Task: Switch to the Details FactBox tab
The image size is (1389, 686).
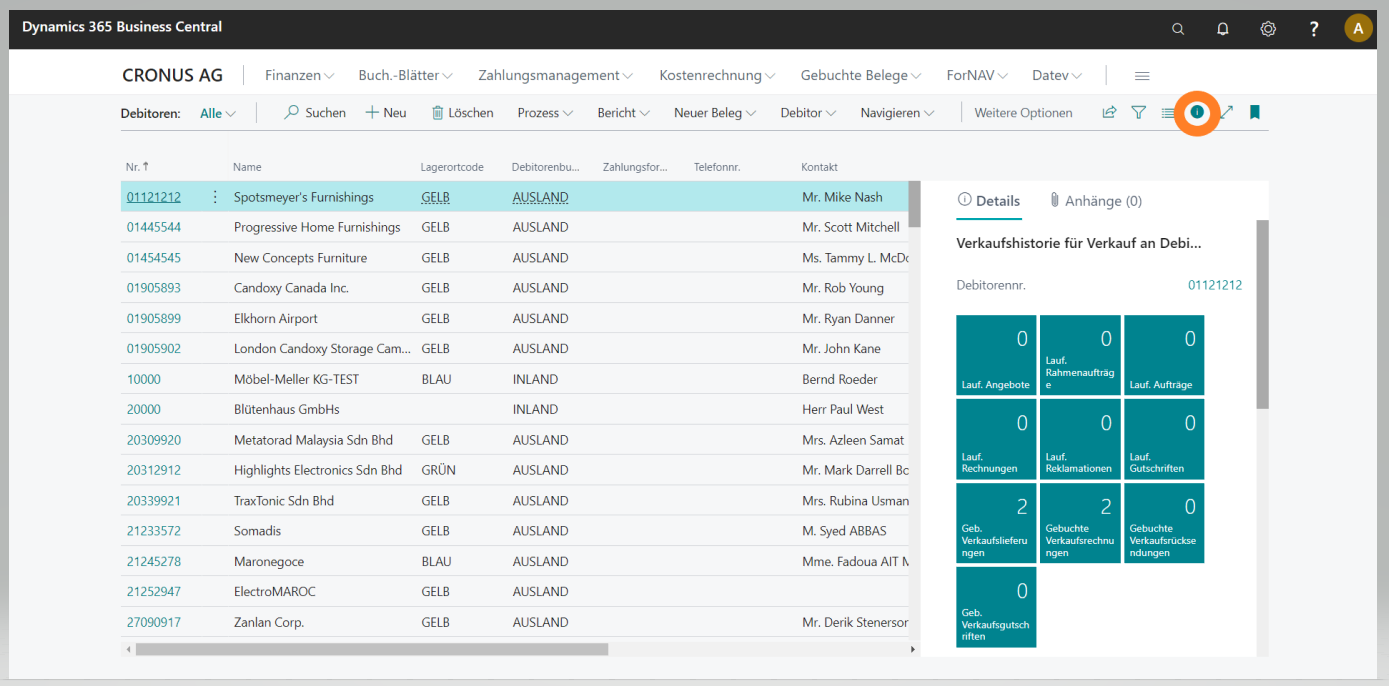Action: pos(989,201)
